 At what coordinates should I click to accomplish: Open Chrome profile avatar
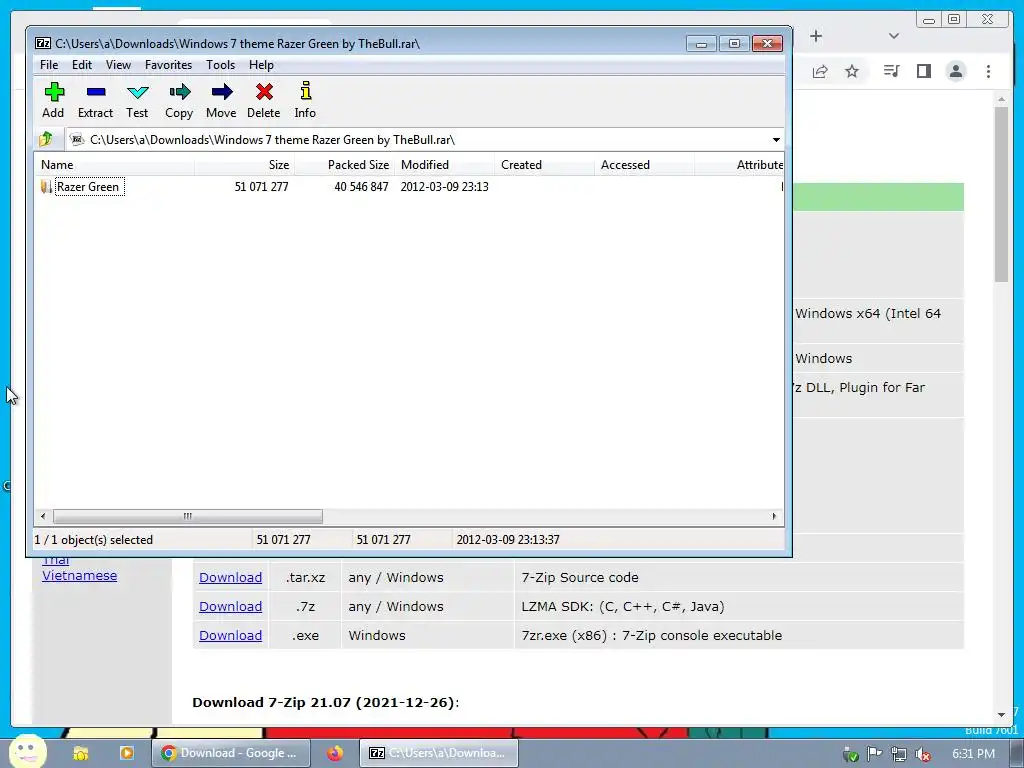(955, 71)
